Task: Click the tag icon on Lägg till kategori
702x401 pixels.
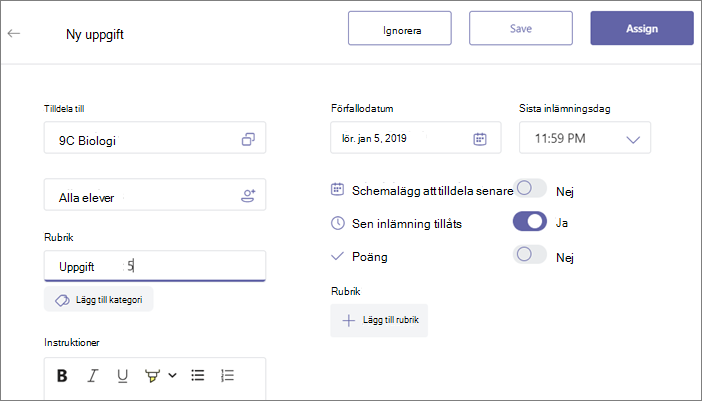Action: pos(62,300)
